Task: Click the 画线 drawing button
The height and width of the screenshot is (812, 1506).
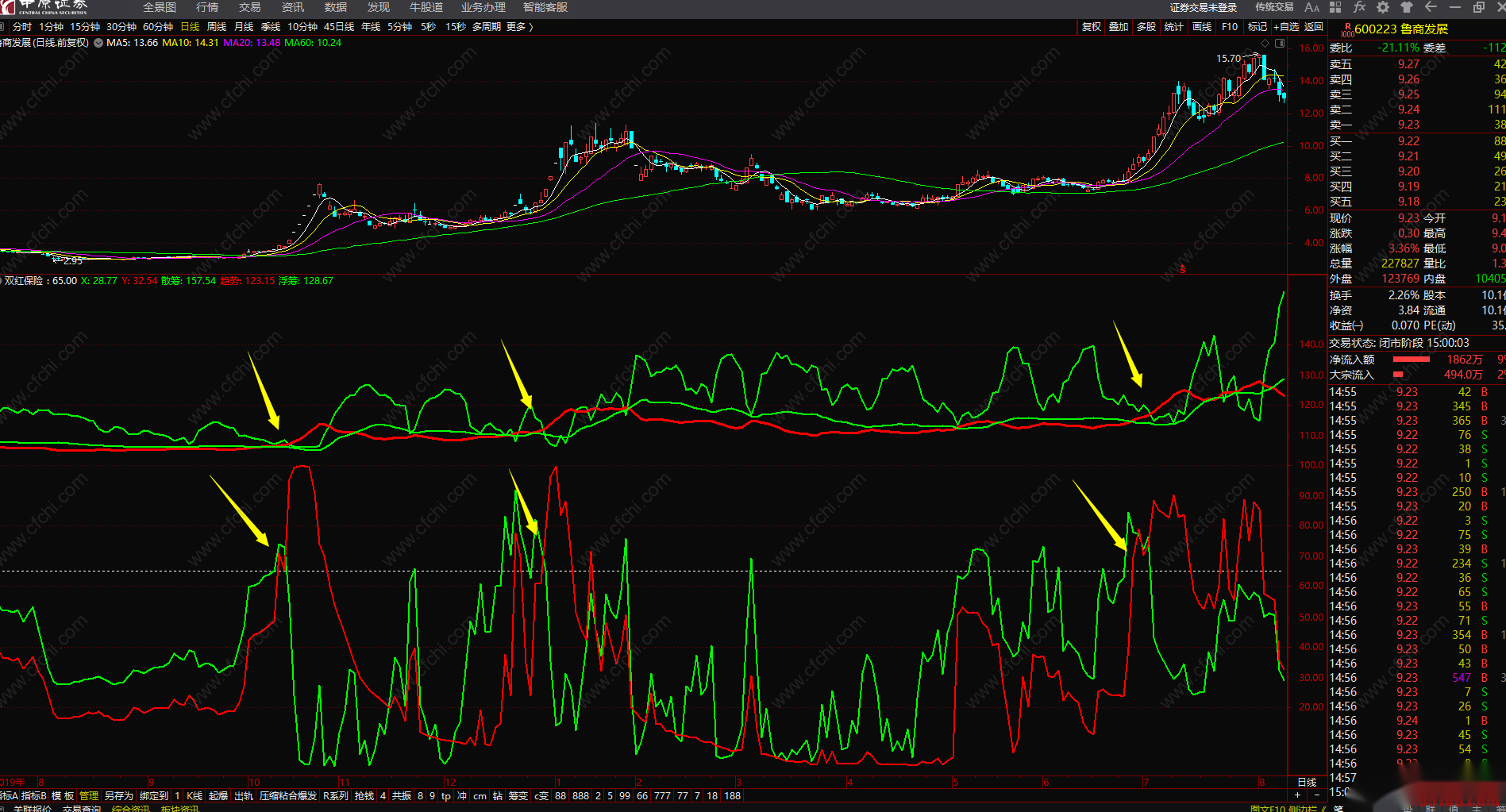Action: (1202, 27)
